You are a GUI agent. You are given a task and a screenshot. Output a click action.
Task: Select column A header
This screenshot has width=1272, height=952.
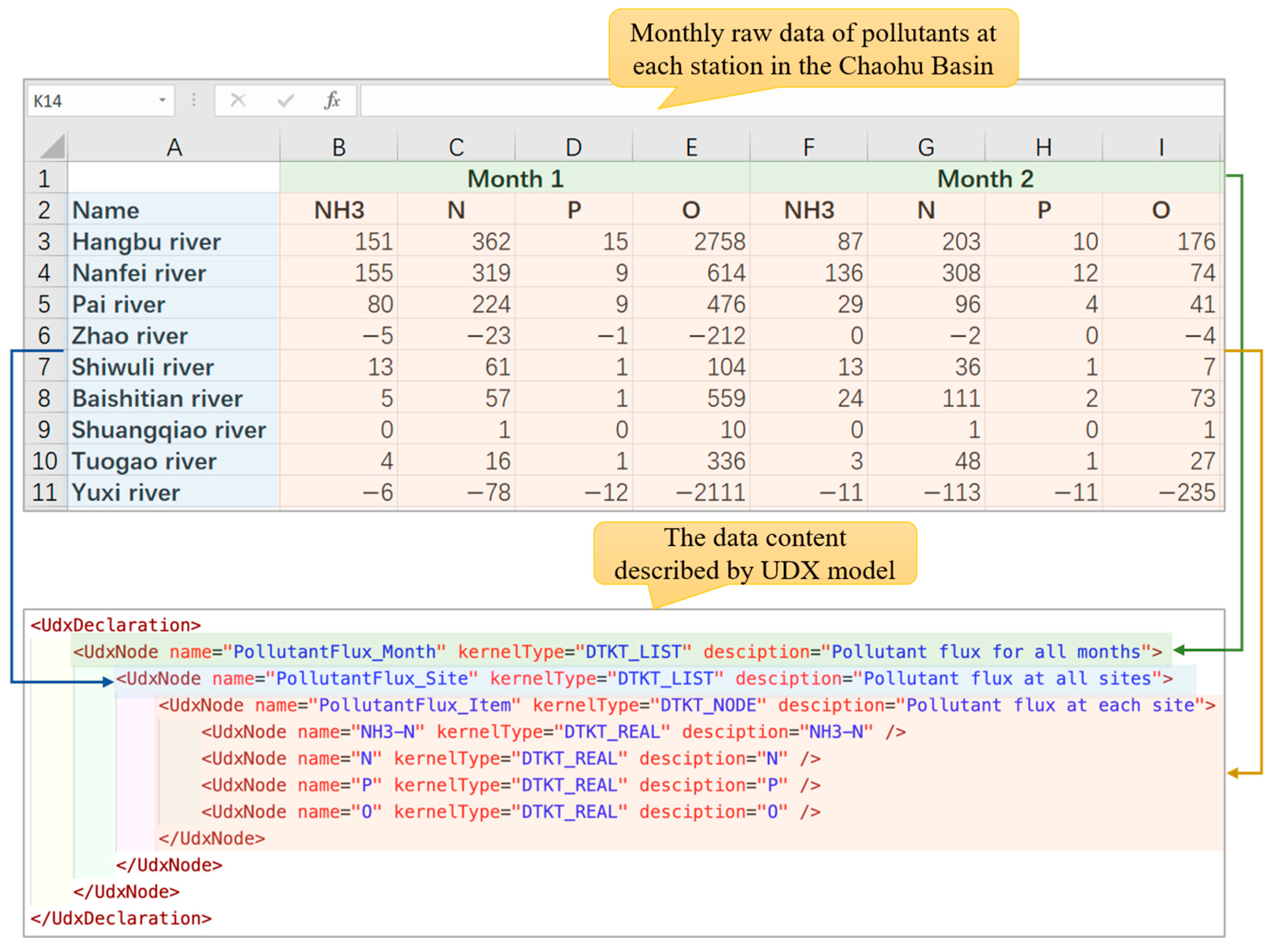174,147
